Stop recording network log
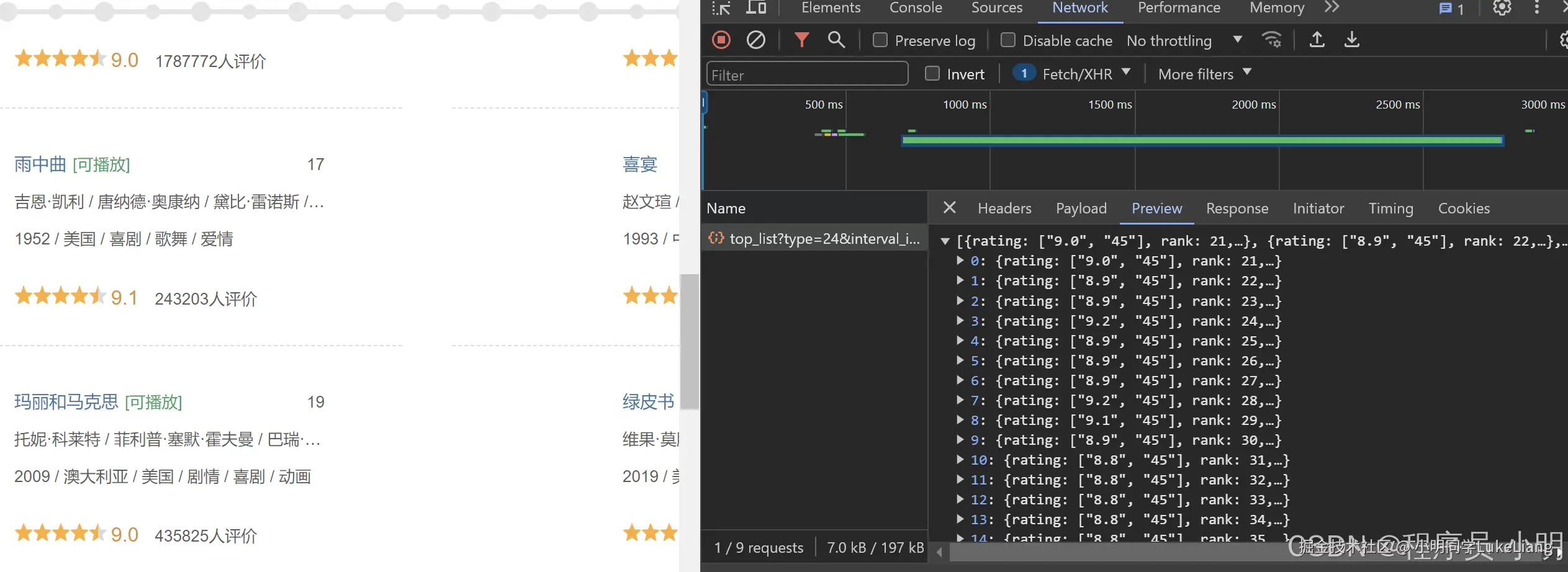 721,40
